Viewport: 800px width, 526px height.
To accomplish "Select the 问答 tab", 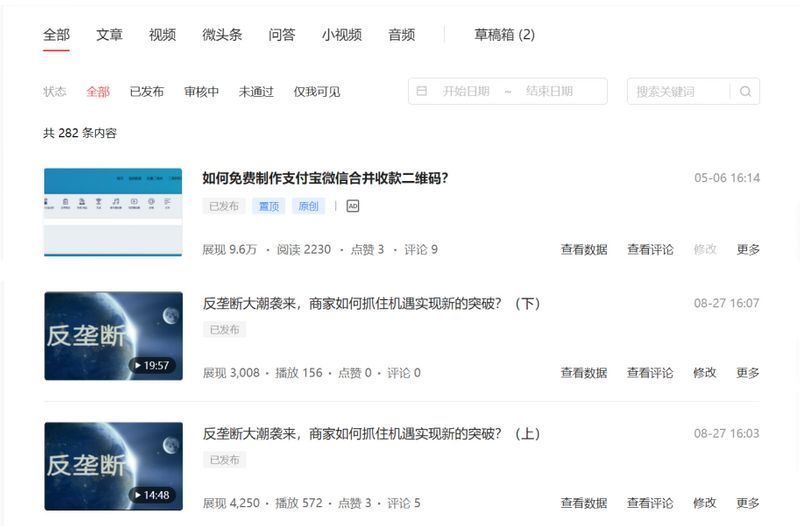I will 282,35.
